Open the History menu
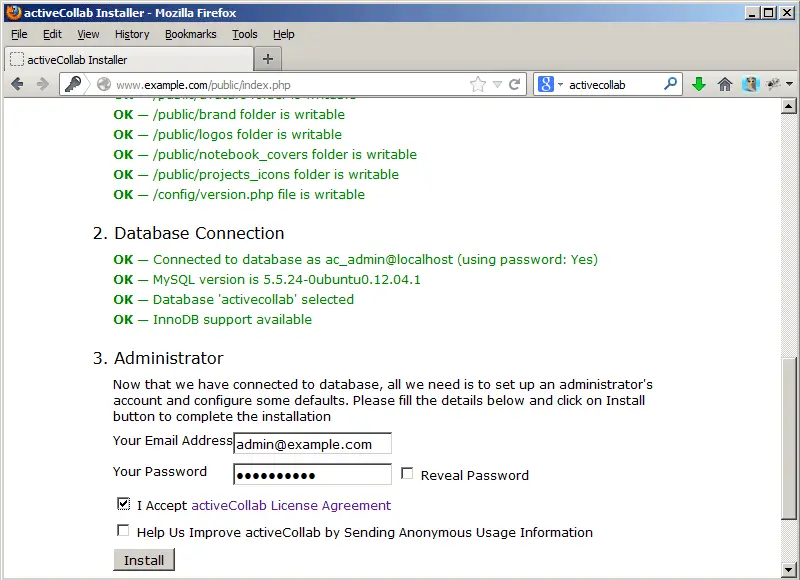 (132, 34)
